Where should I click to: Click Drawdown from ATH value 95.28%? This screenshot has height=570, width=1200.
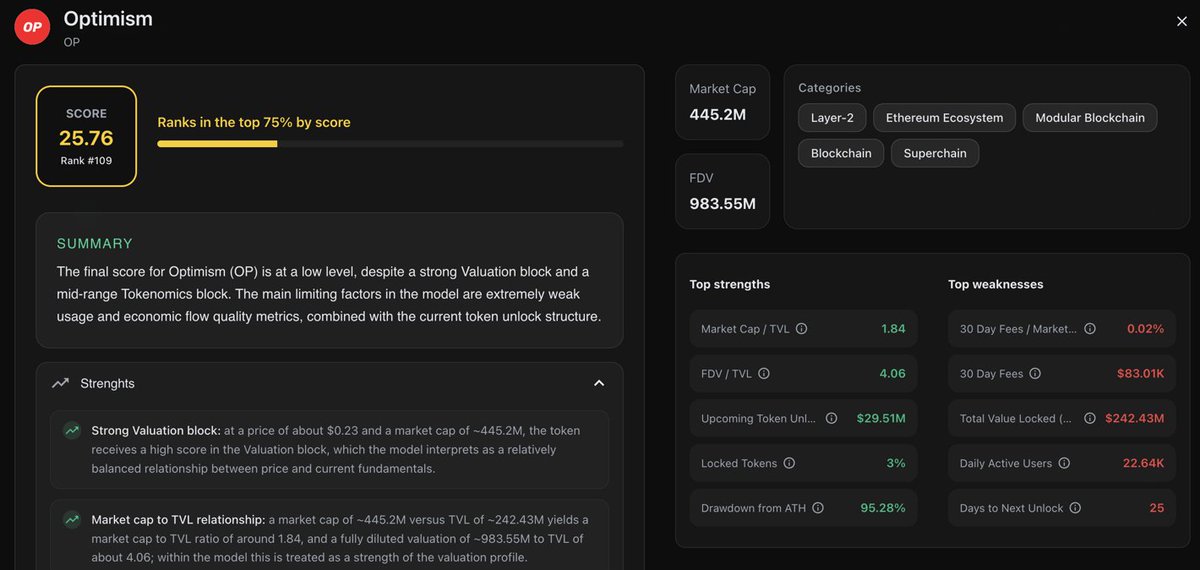point(883,508)
